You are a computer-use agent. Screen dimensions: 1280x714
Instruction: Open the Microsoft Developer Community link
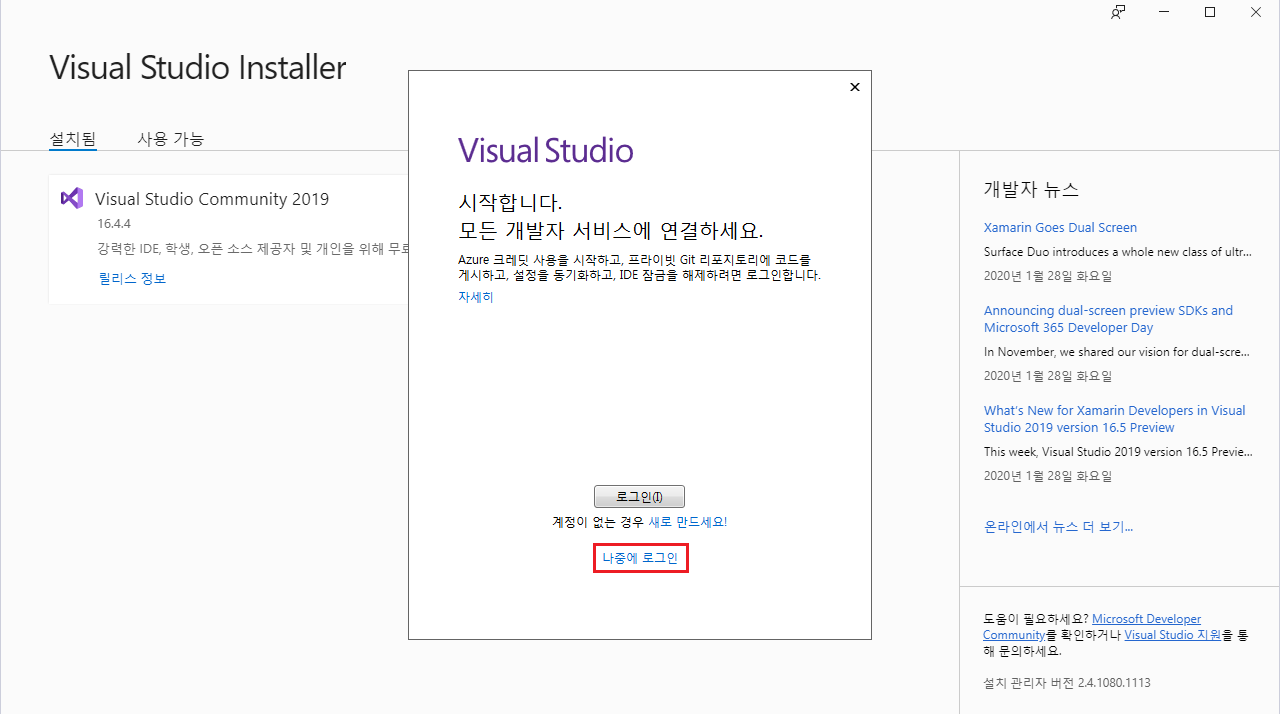1092,627
